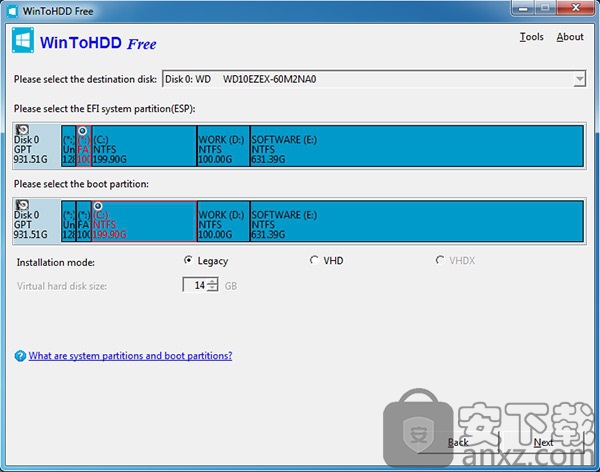Pick the FAT partition in the boot partition map
Image resolution: width=600 pixels, height=472 pixels.
[x=84, y=221]
